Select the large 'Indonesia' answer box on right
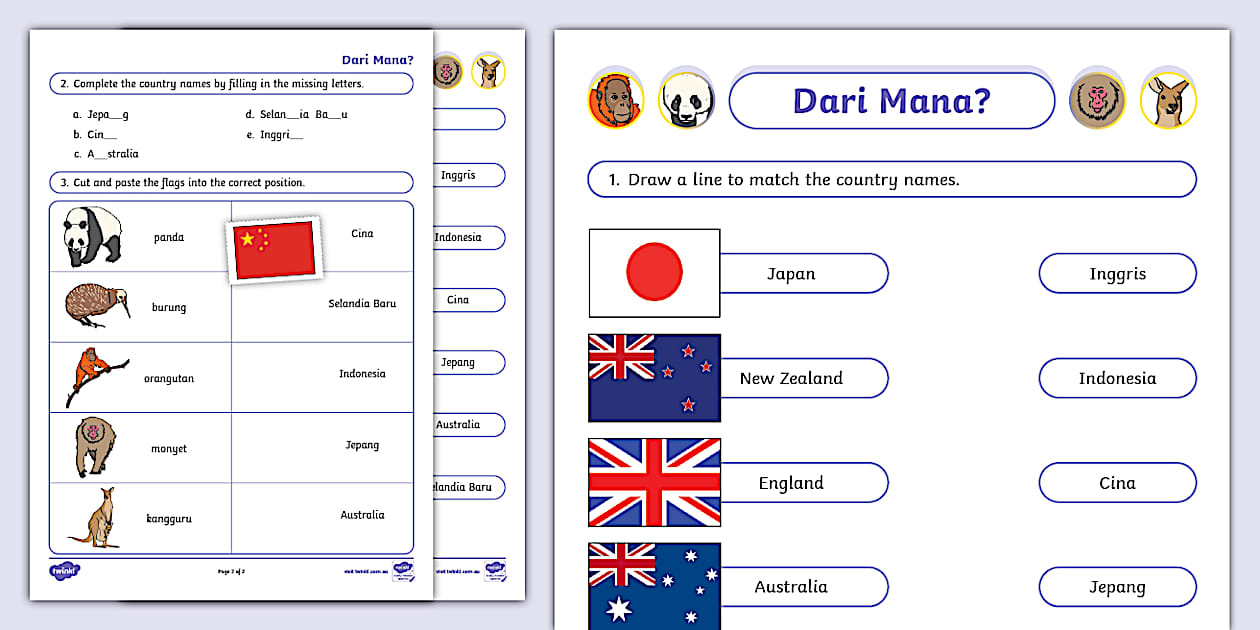 (x=1117, y=378)
